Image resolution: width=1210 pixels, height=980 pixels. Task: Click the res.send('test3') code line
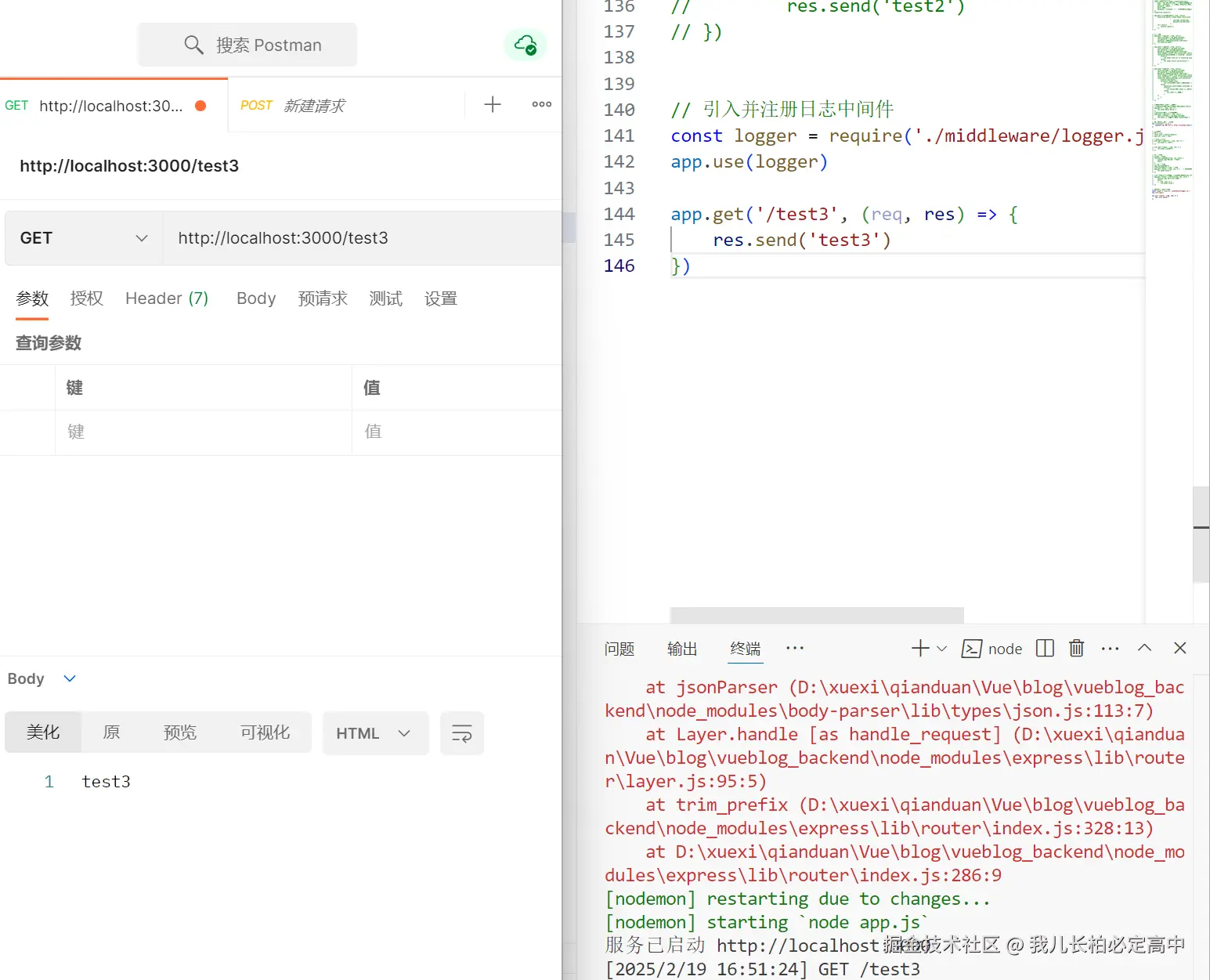click(802, 240)
